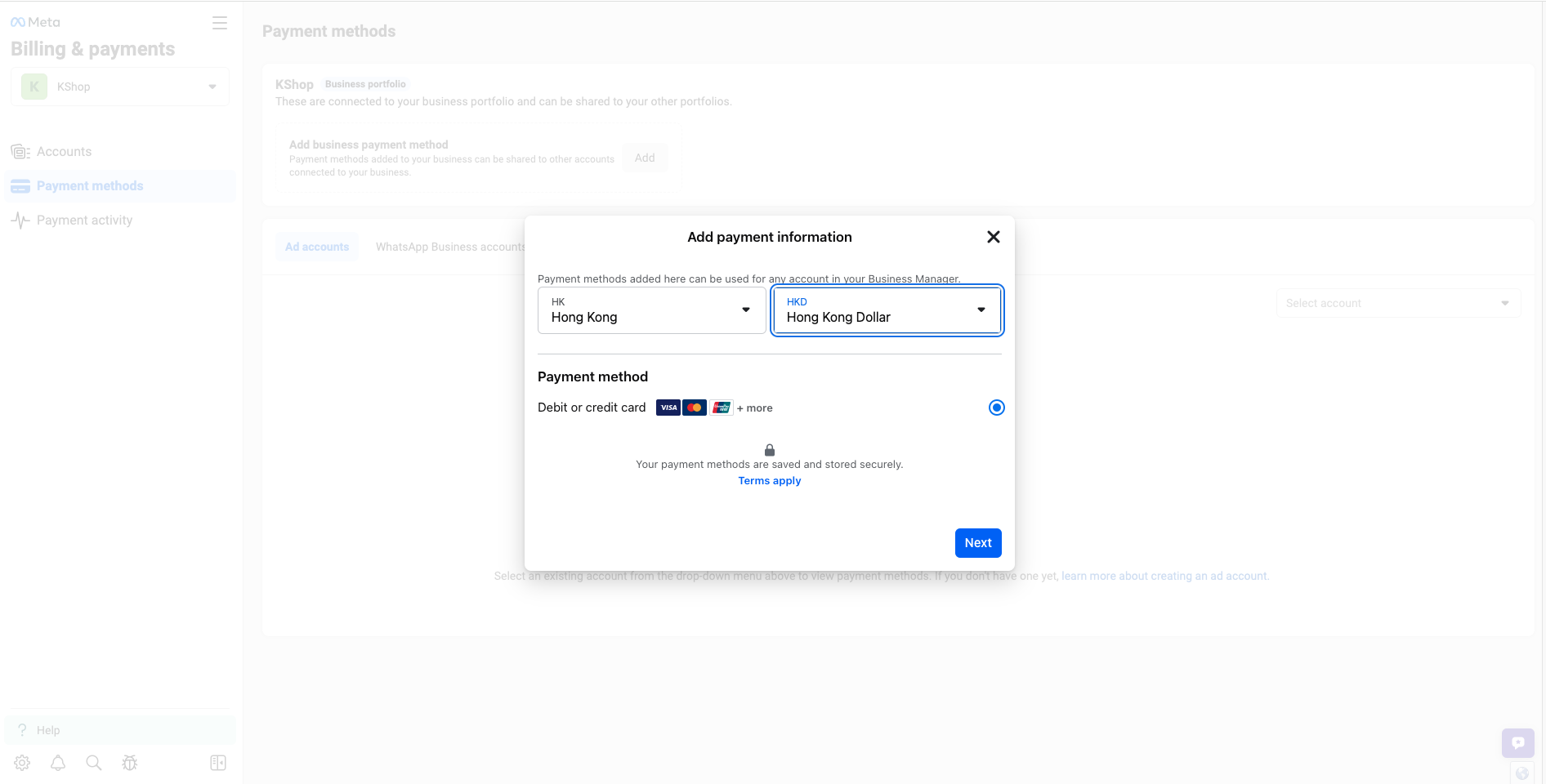Click the Accounts sidebar icon
Screen dimensions: 1546x784
(20, 152)
